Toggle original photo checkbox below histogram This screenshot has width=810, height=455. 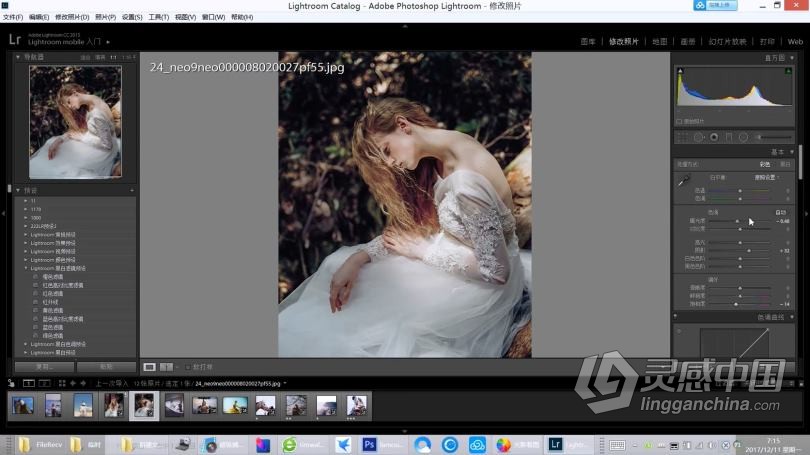coord(679,122)
